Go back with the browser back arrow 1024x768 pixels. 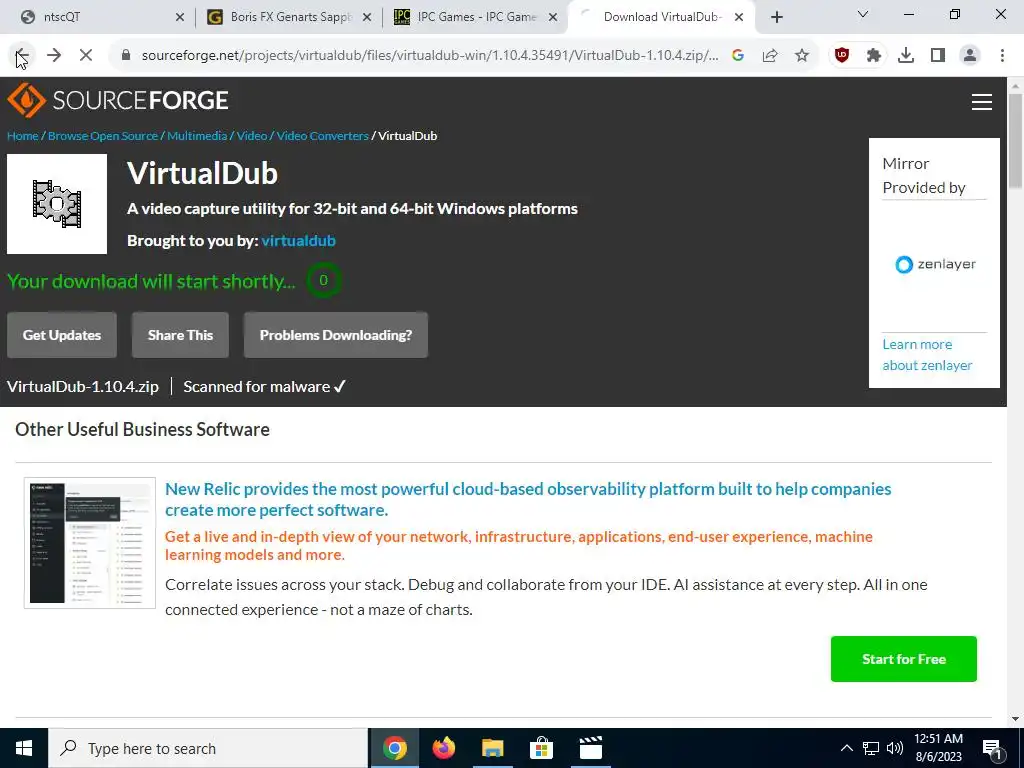[x=22, y=56]
